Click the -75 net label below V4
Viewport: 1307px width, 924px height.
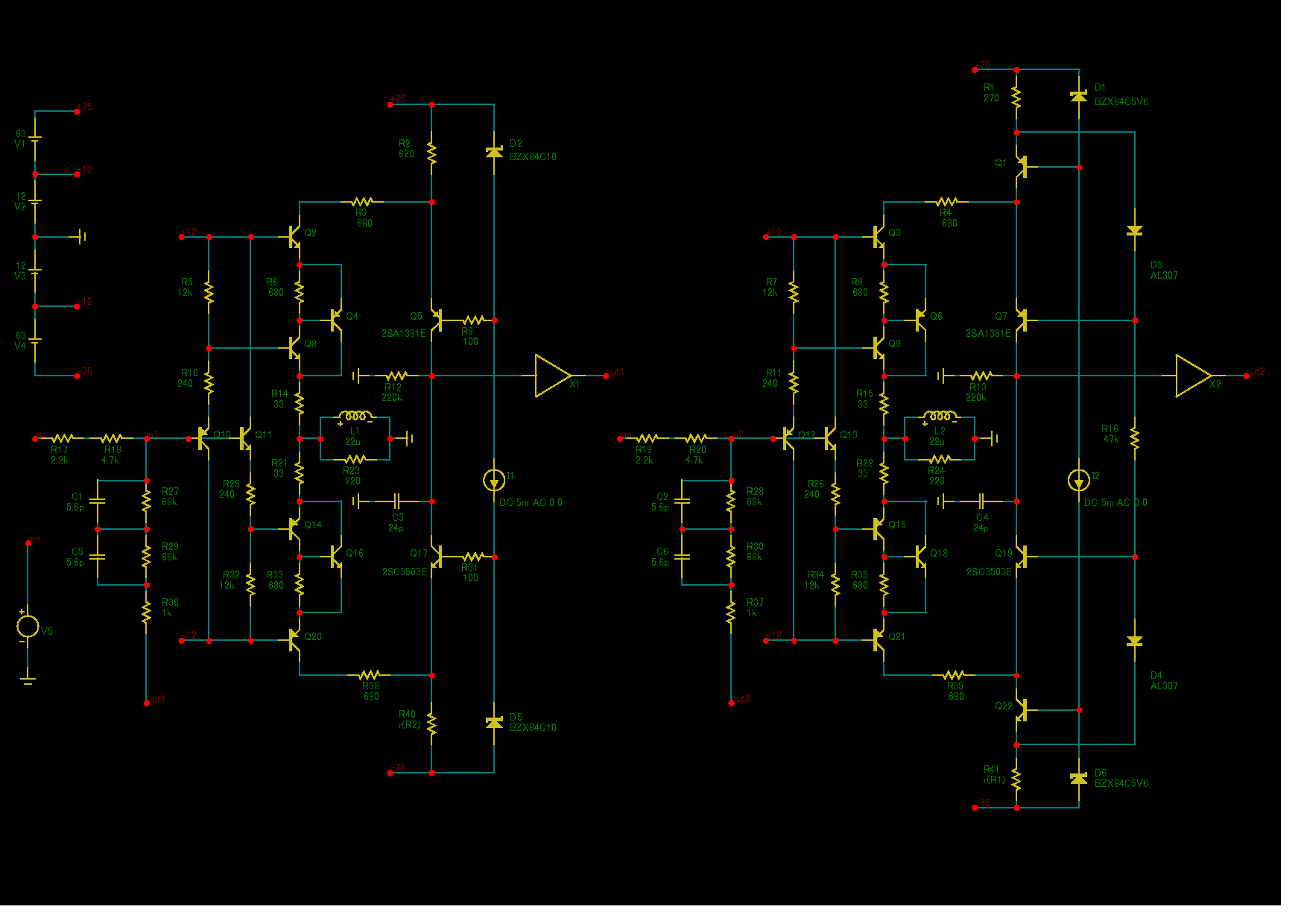click(x=84, y=371)
